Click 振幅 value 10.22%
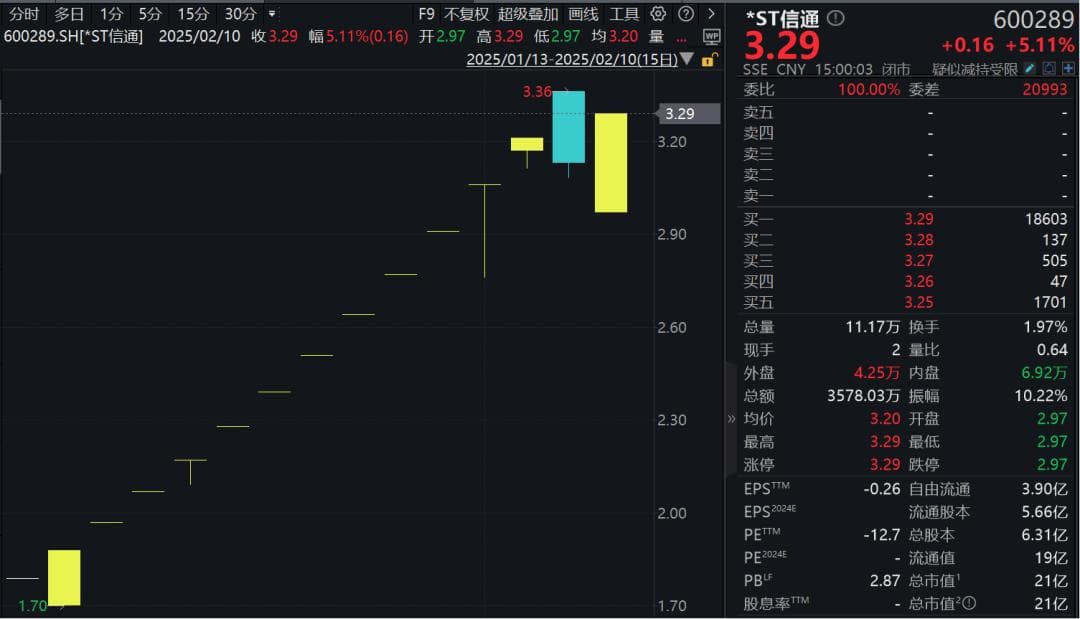This screenshot has height=619, width=1080. 1041,396
